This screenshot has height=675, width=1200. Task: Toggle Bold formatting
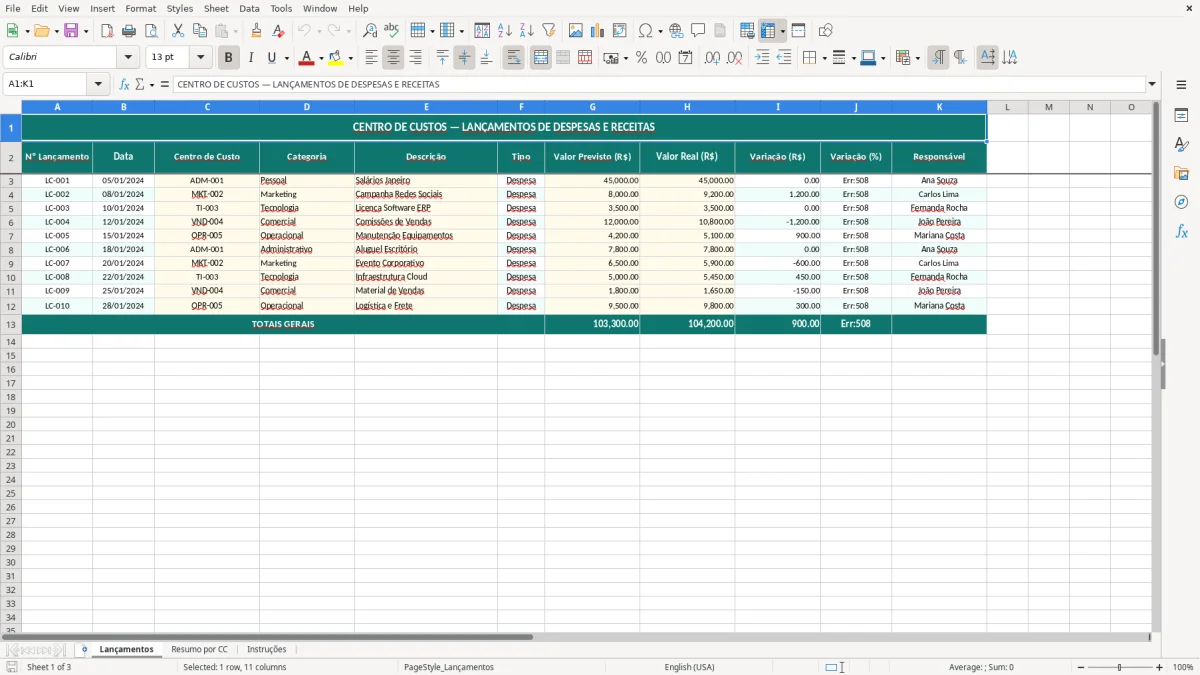tap(229, 58)
